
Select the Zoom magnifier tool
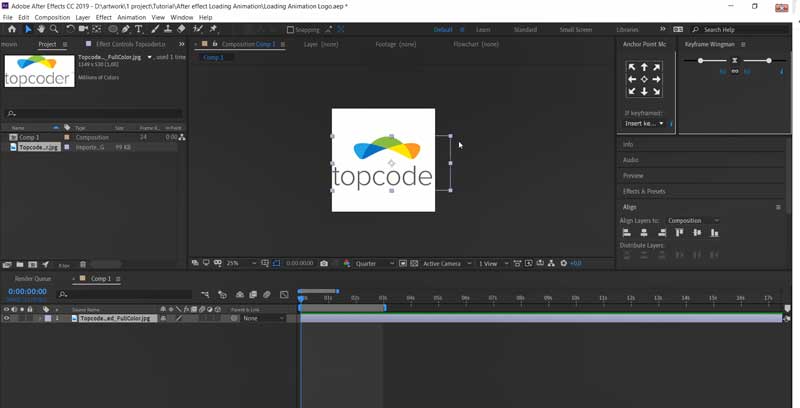click(54, 30)
